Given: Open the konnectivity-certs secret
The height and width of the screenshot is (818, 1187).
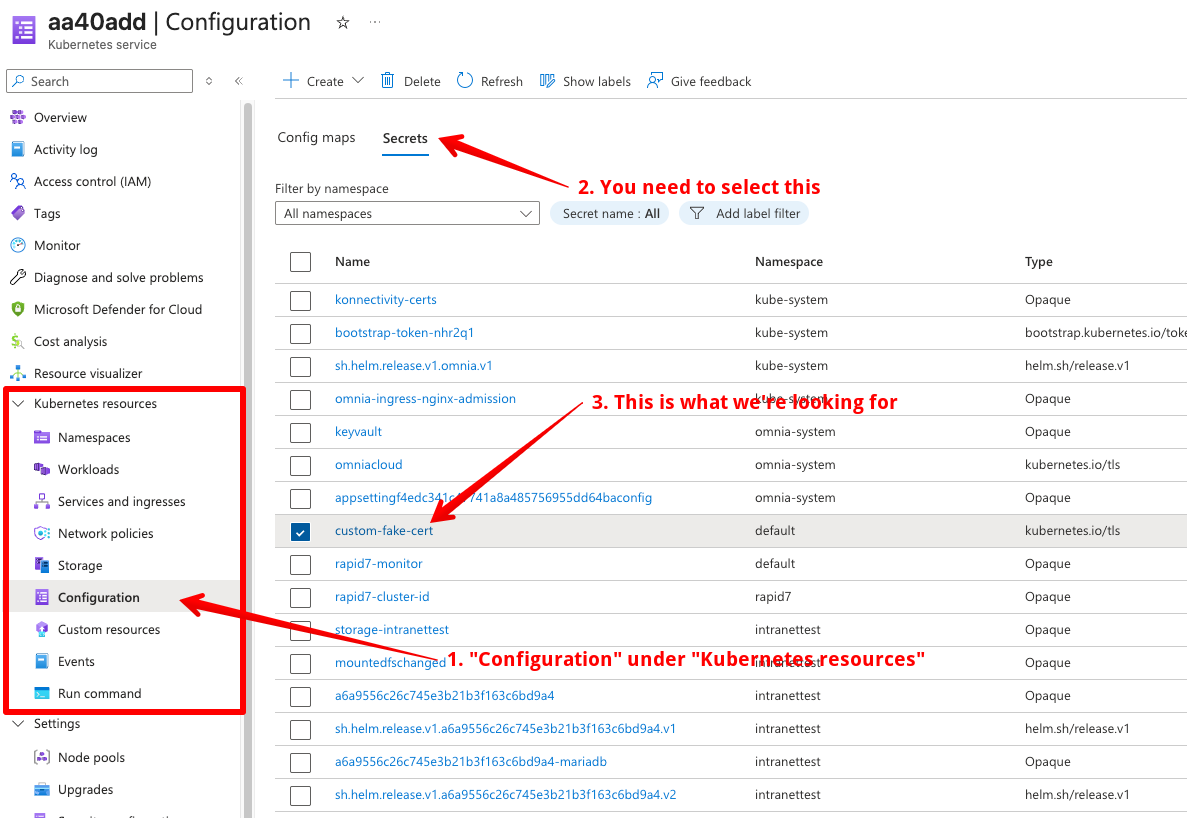Looking at the screenshot, I should click(386, 299).
